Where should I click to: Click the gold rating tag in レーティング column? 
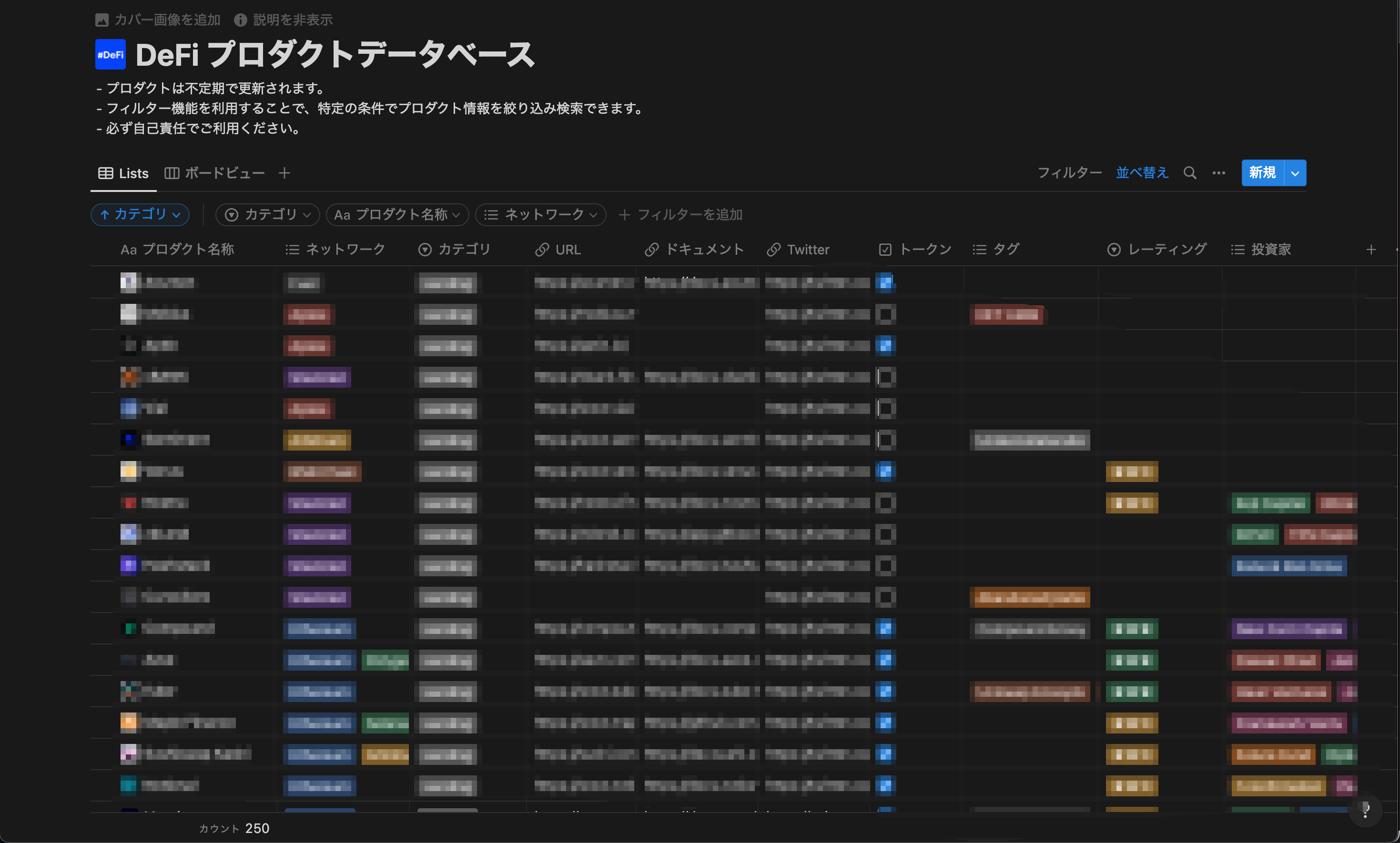click(x=1131, y=472)
